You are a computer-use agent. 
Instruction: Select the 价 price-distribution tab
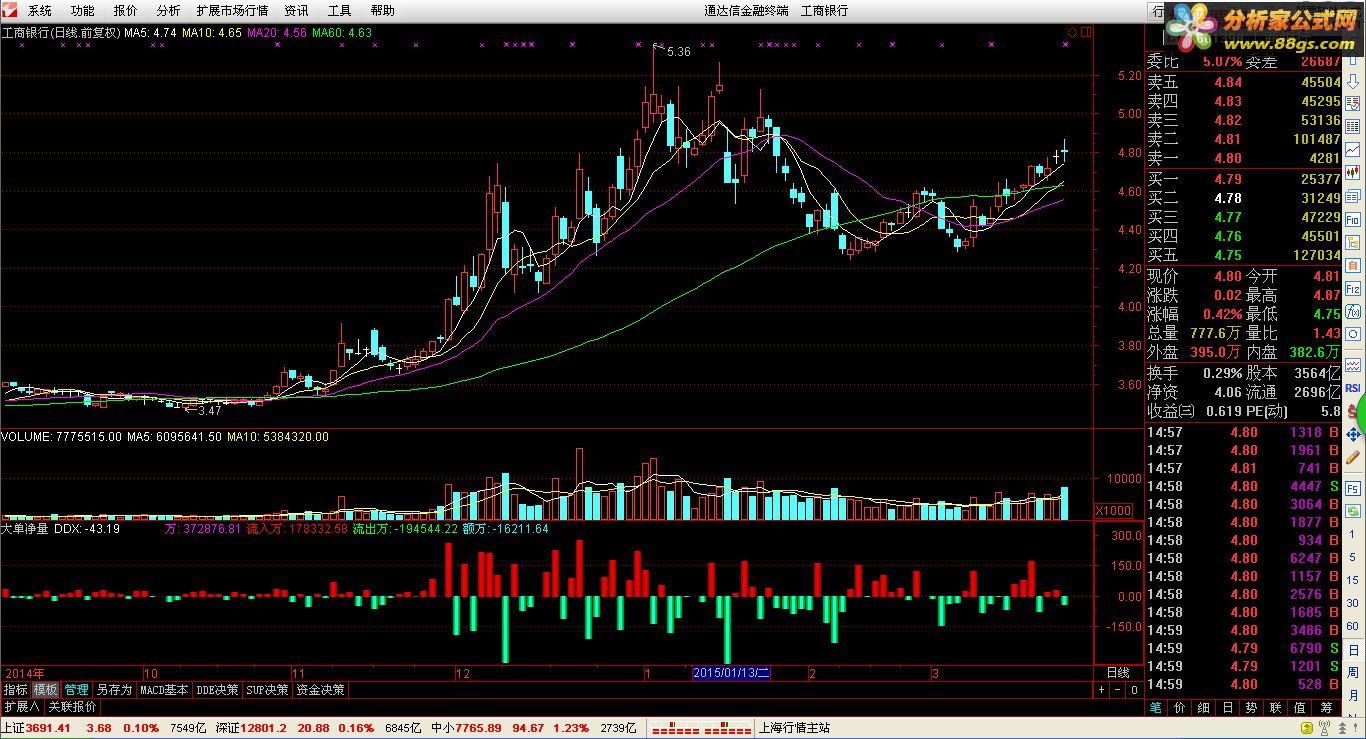click(1179, 707)
